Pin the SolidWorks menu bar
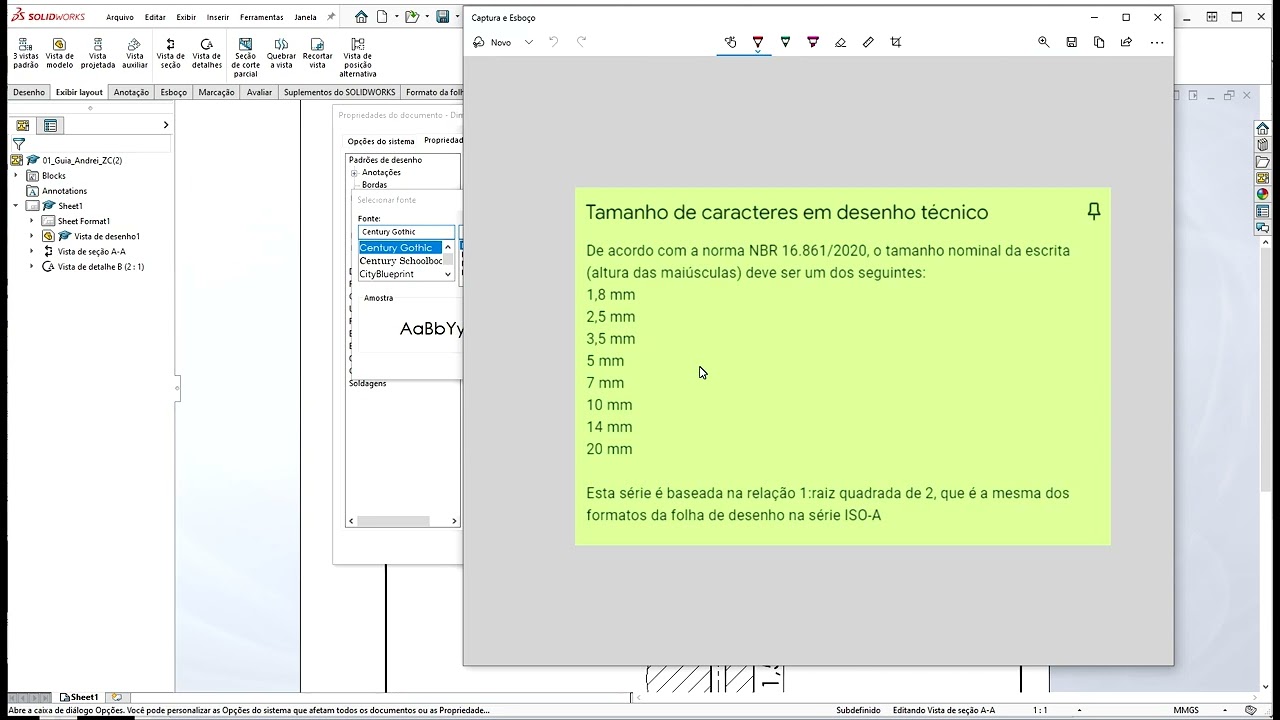 click(x=331, y=17)
